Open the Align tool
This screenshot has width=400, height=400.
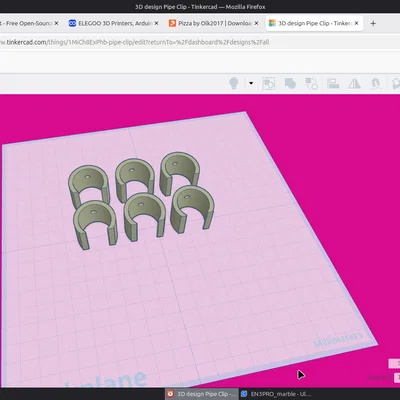(333, 83)
